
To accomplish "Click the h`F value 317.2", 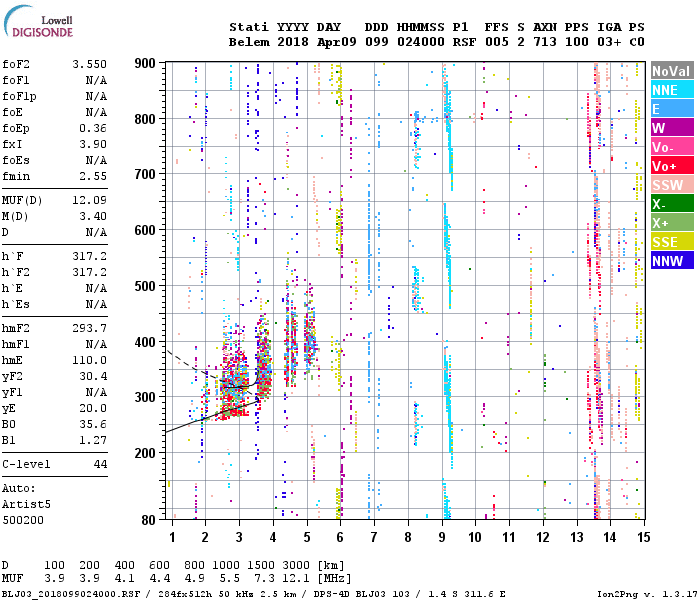I will point(90,256).
